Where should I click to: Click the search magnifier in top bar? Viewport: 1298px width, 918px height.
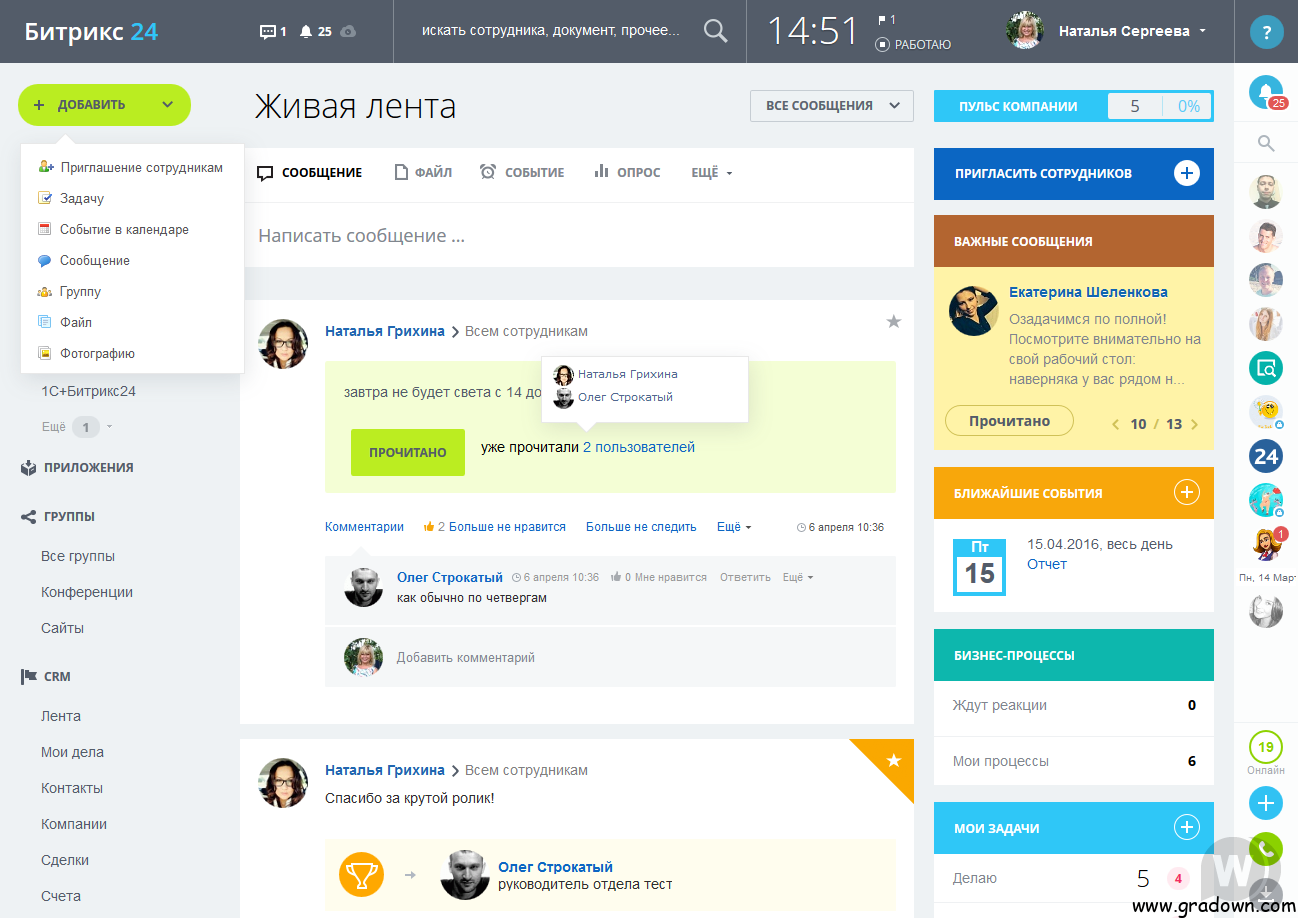coord(716,31)
